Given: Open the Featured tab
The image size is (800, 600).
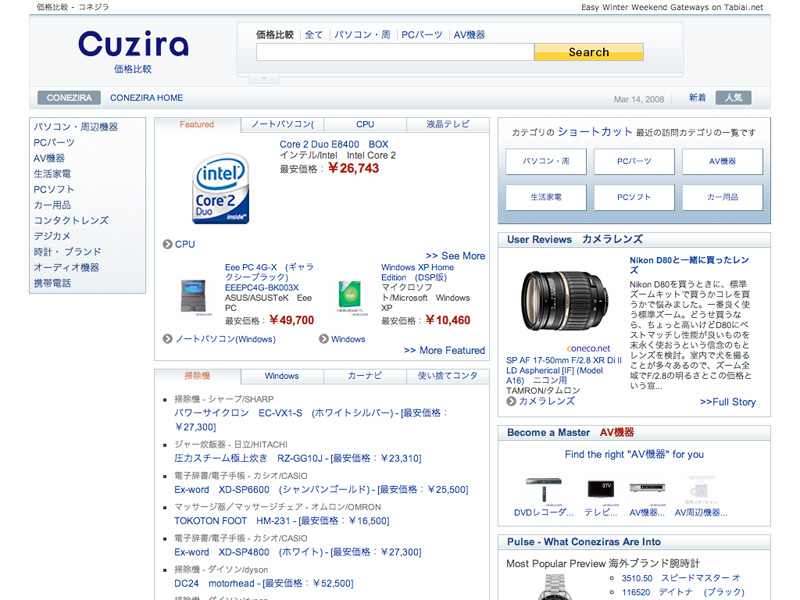Looking at the screenshot, I should click(197, 124).
